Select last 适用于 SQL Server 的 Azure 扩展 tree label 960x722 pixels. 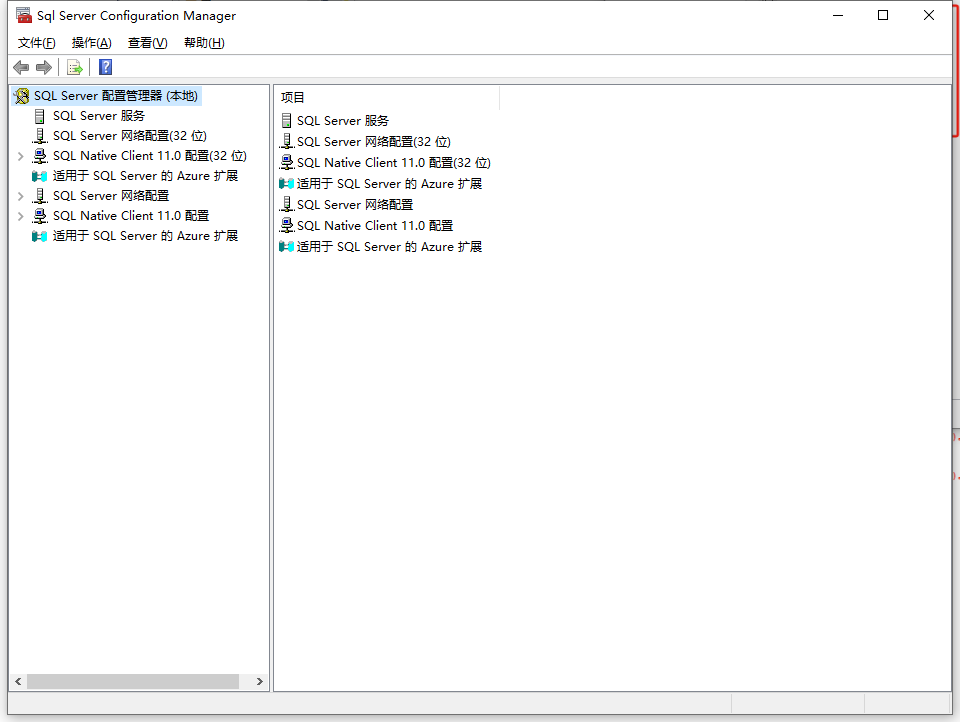[x=145, y=236]
